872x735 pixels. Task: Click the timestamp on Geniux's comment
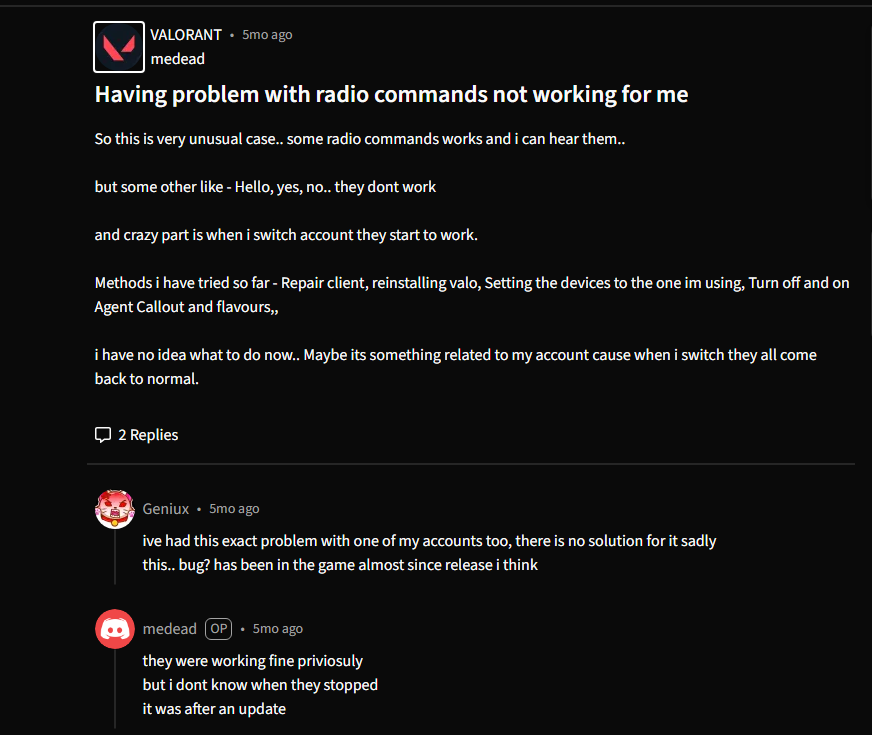pos(234,509)
